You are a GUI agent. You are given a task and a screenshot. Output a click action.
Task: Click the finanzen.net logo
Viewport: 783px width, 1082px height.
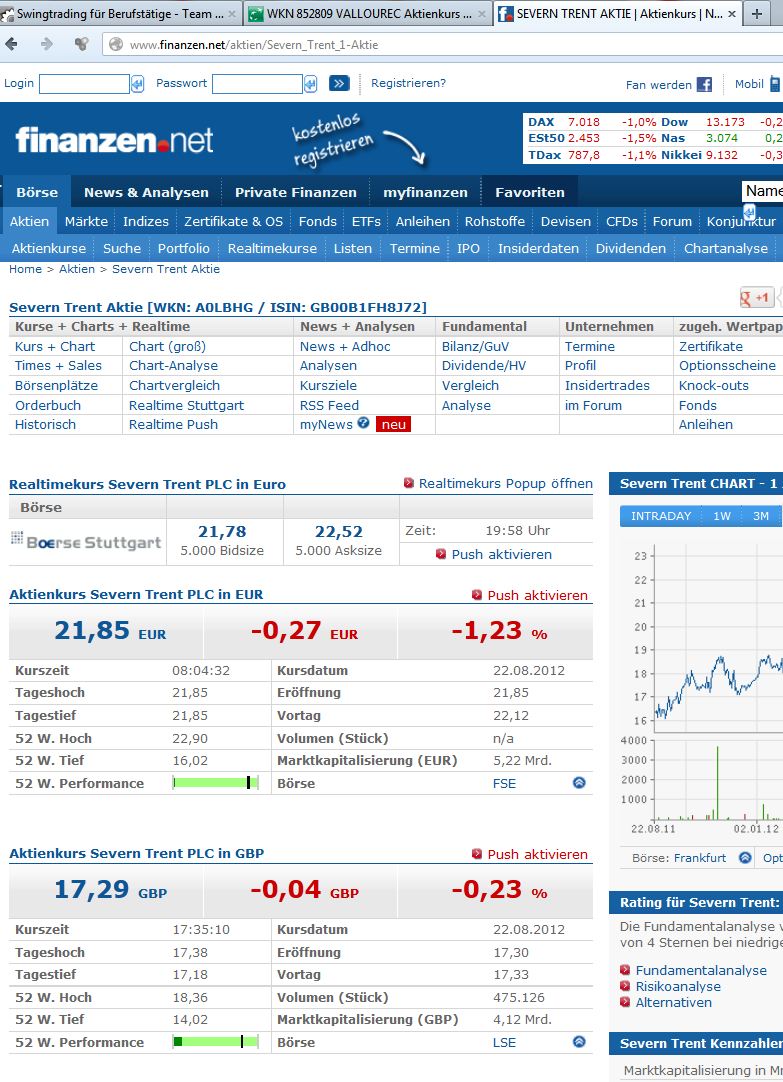pos(114,140)
